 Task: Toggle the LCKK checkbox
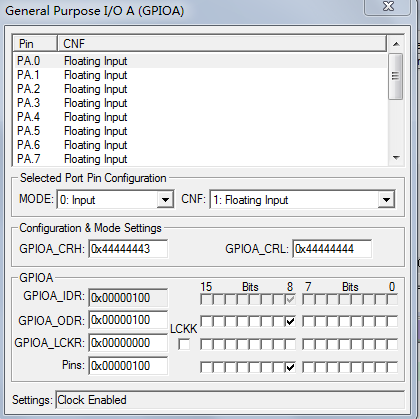184,344
